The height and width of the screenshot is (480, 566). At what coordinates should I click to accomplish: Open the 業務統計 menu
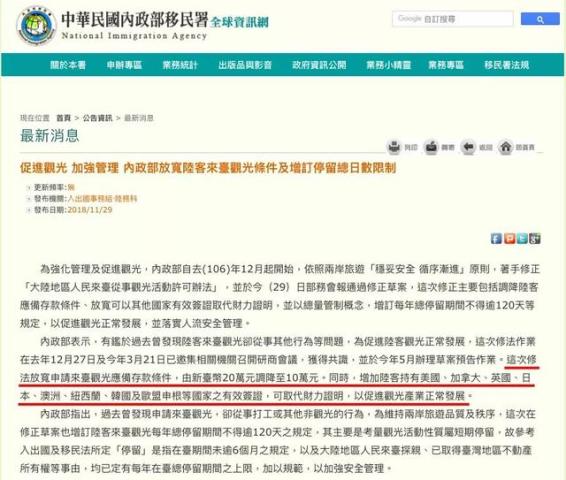tap(180, 65)
